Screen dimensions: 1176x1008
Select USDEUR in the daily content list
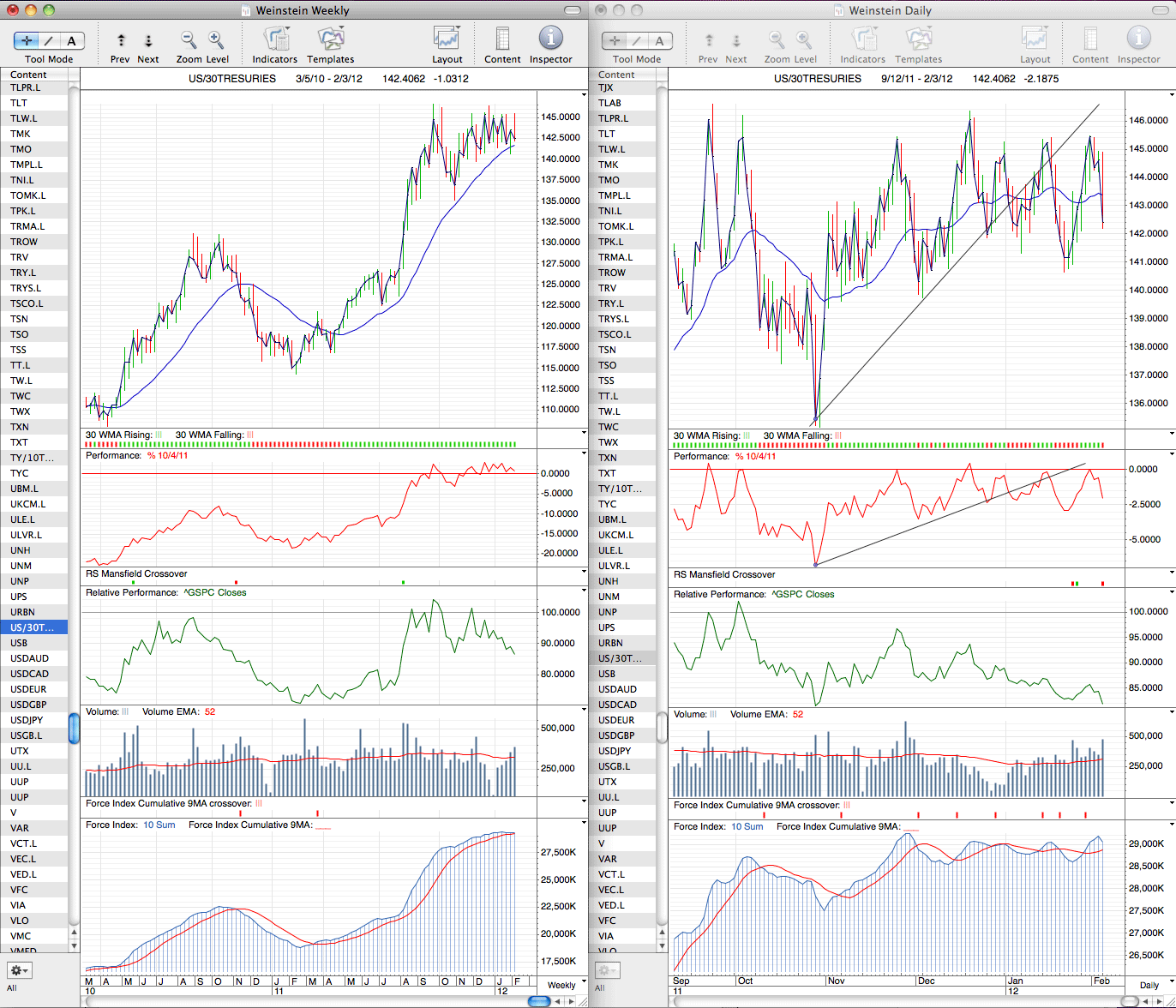(x=622, y=720)
